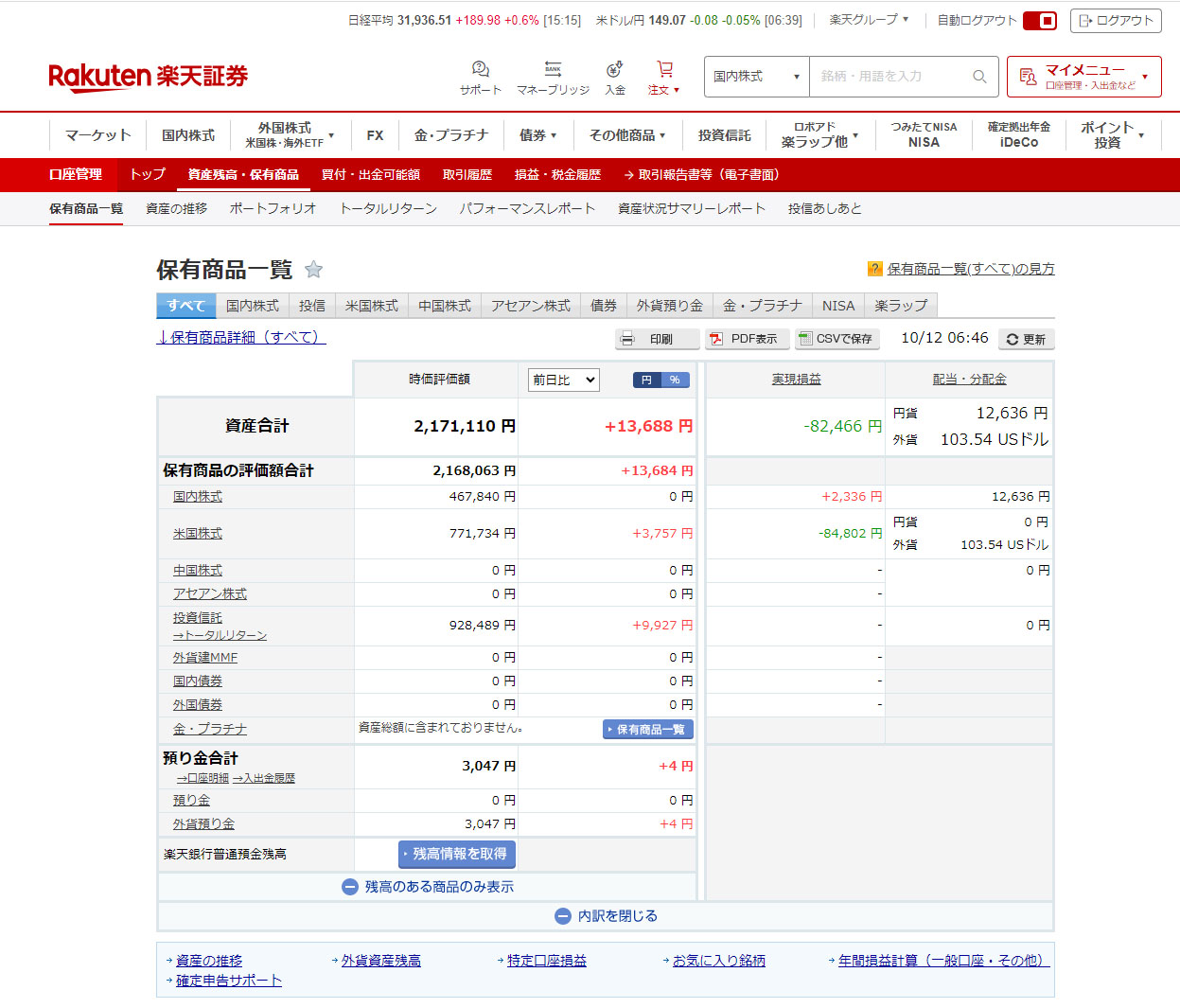1180x1008 pixels.
Task: Collapse breakdown with 内訳を閉じる
Action: pyautogui.click(x=606, y=916)
